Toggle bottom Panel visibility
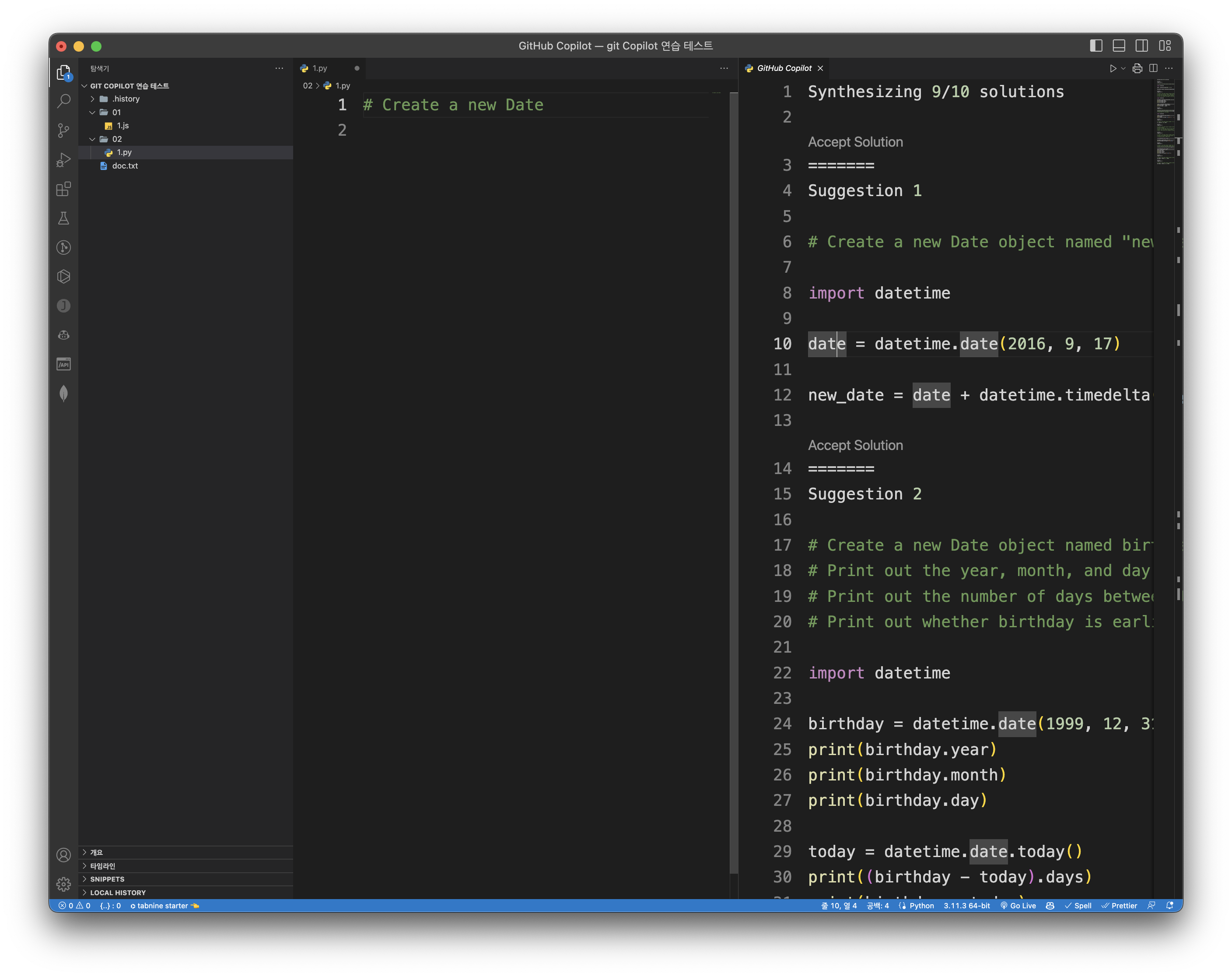 click(x=1119, y=46)
